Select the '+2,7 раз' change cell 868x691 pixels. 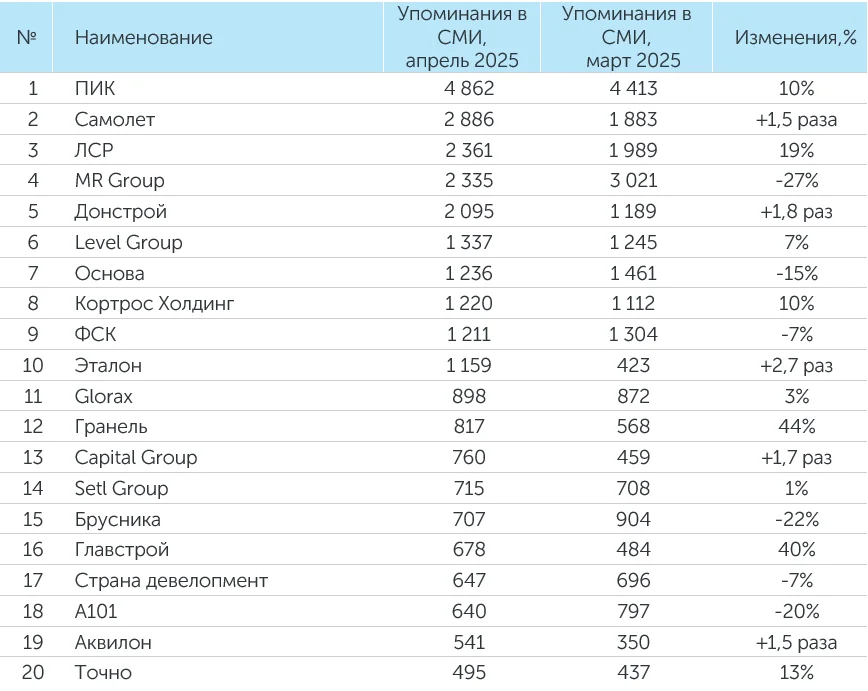point(795,365)
